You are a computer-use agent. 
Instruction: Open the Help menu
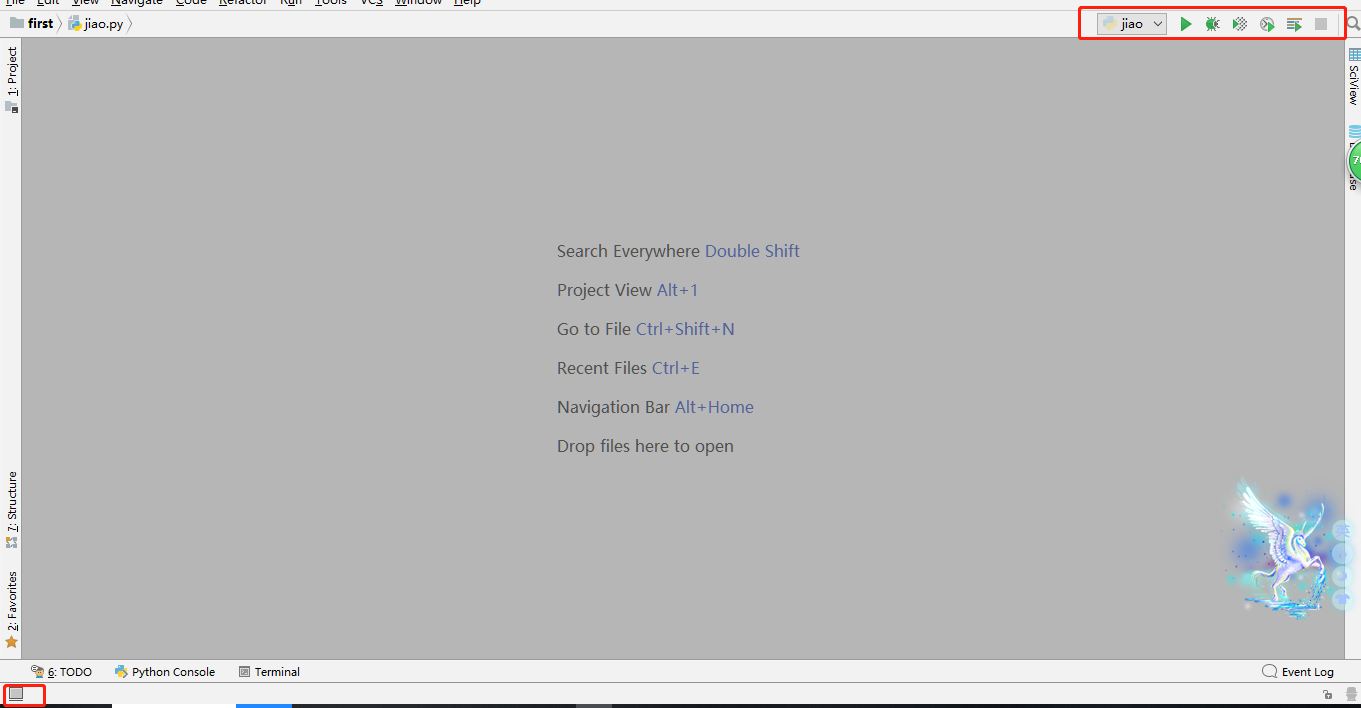467,3
